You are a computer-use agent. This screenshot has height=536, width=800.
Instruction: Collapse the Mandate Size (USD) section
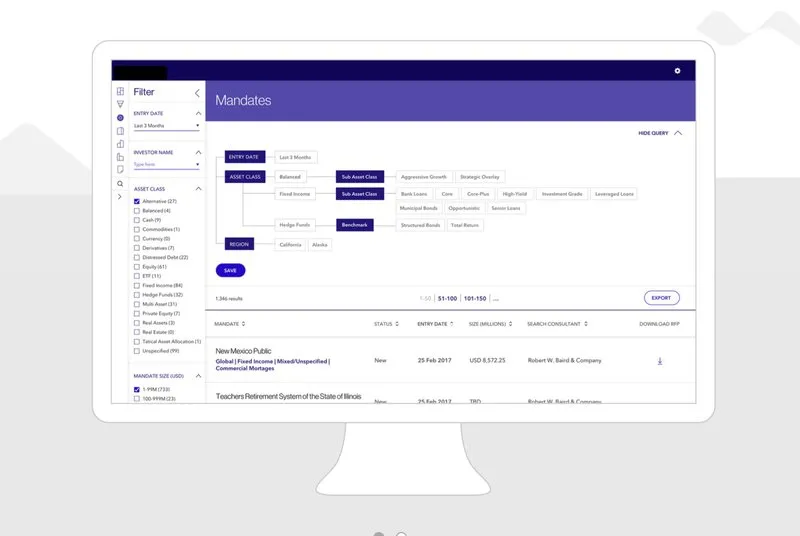pyautogui.click(x=198, y=376)
